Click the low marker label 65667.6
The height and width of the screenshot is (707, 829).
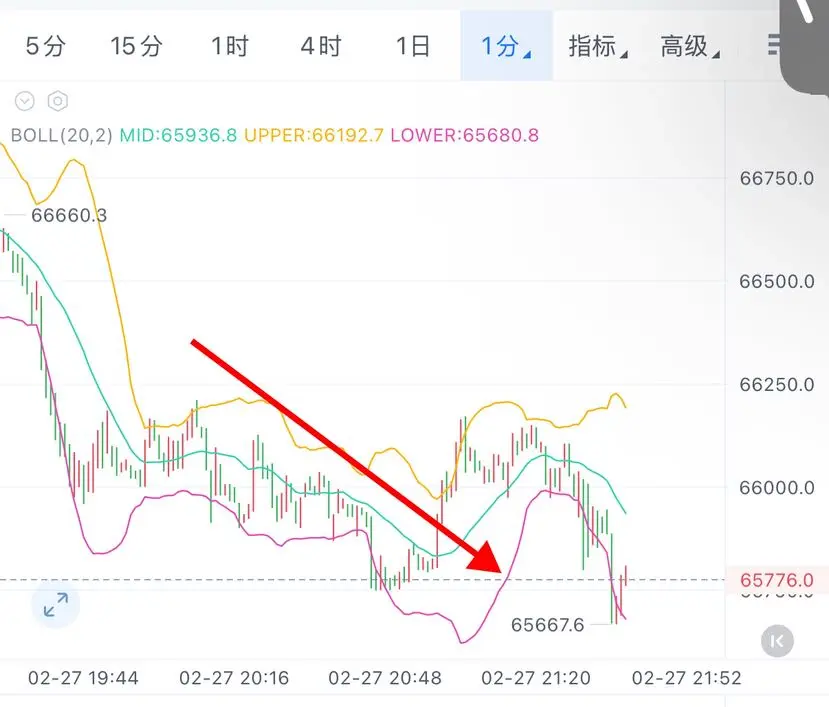point(547,625)
